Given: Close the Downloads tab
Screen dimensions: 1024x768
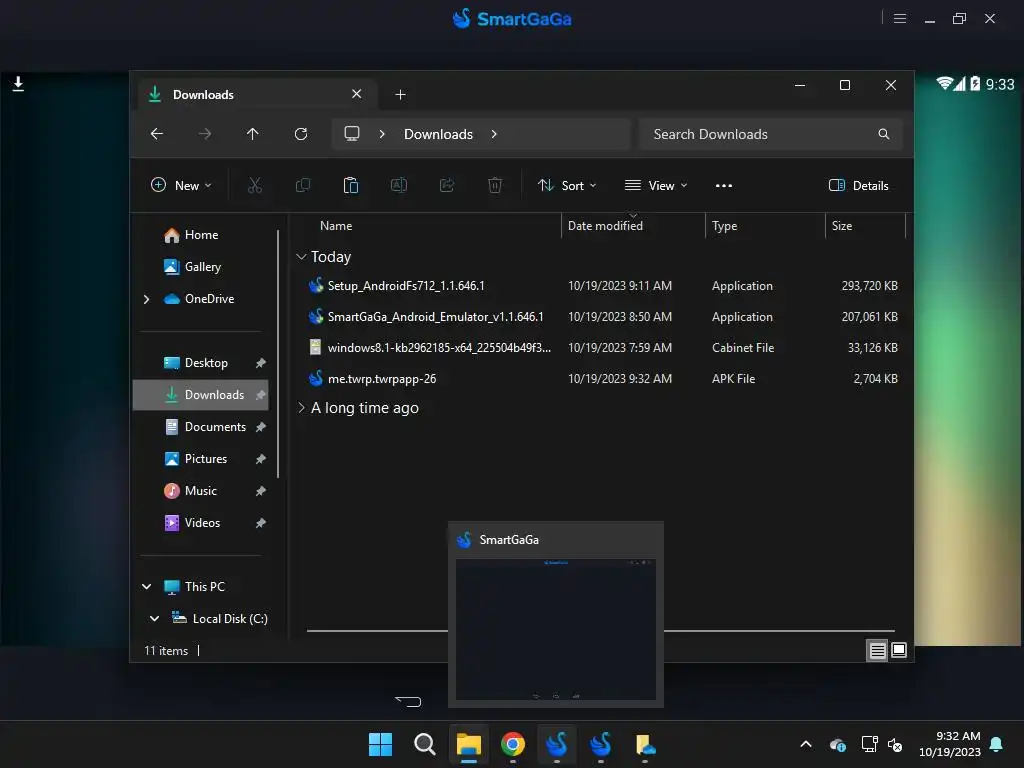Looking at the screenshot, I should [x=357, y=94].
